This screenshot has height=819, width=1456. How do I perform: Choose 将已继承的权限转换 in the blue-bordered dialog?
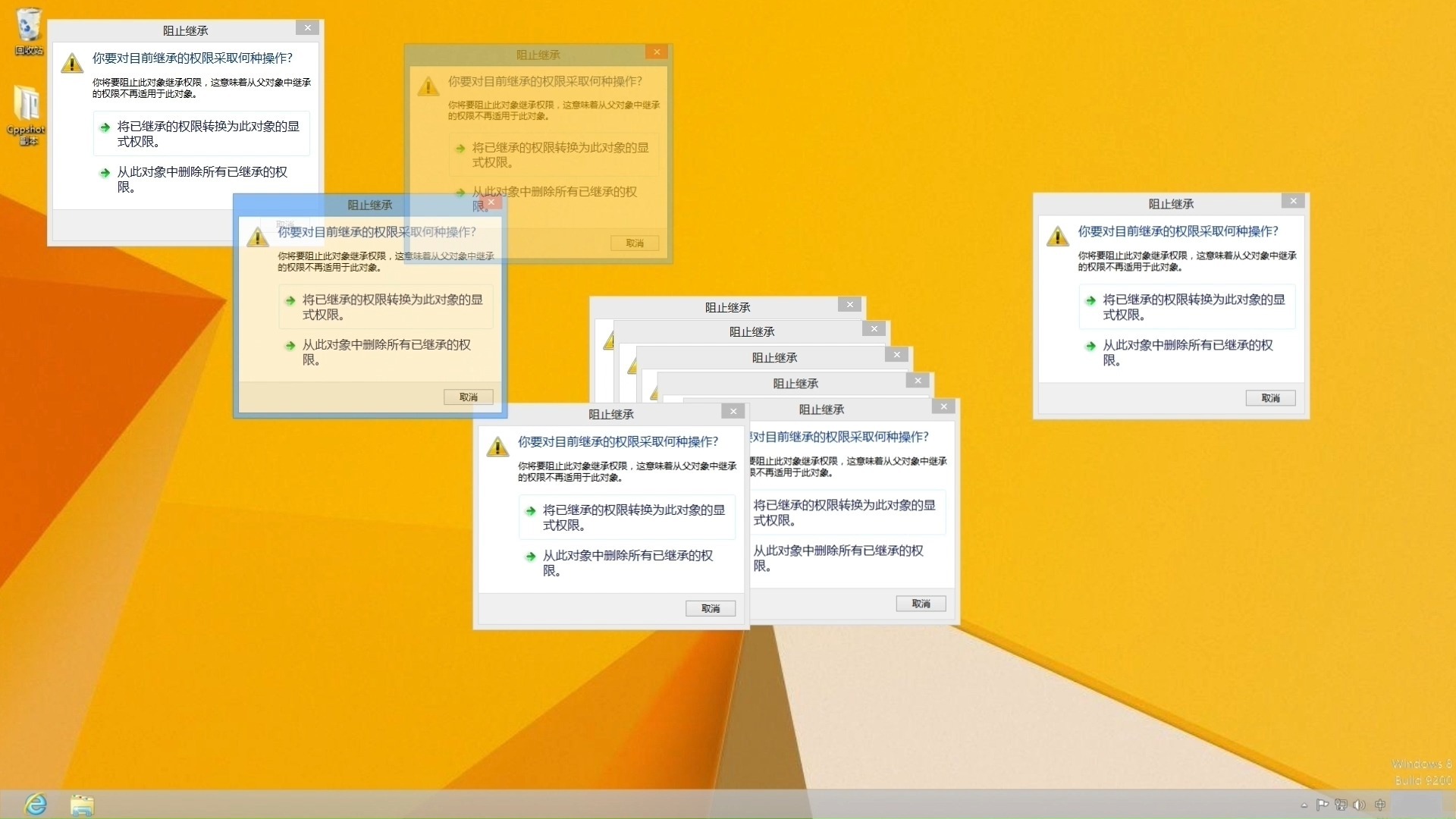(387, 306)
